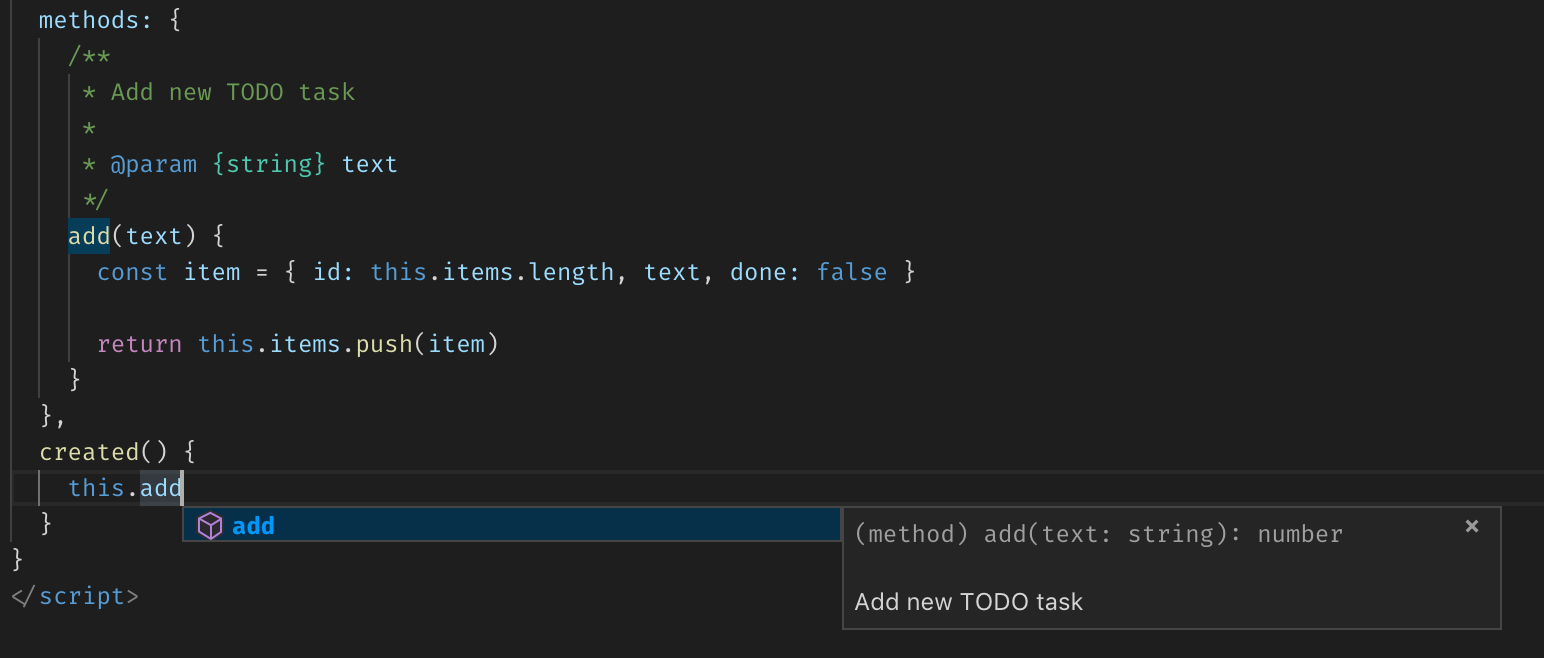
Task: Click the method signature in the docs popup
Action: (x=1098, y=534)
